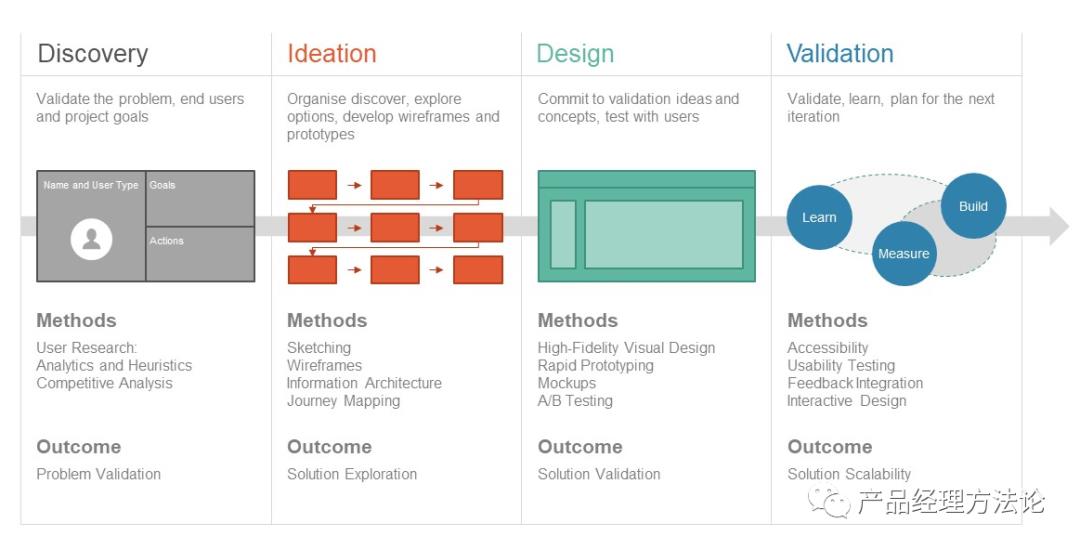Viewport: 1080px width, 549px height.
Task: Click the gray arrowhead at timeline end
Action: coord(1059,226)
